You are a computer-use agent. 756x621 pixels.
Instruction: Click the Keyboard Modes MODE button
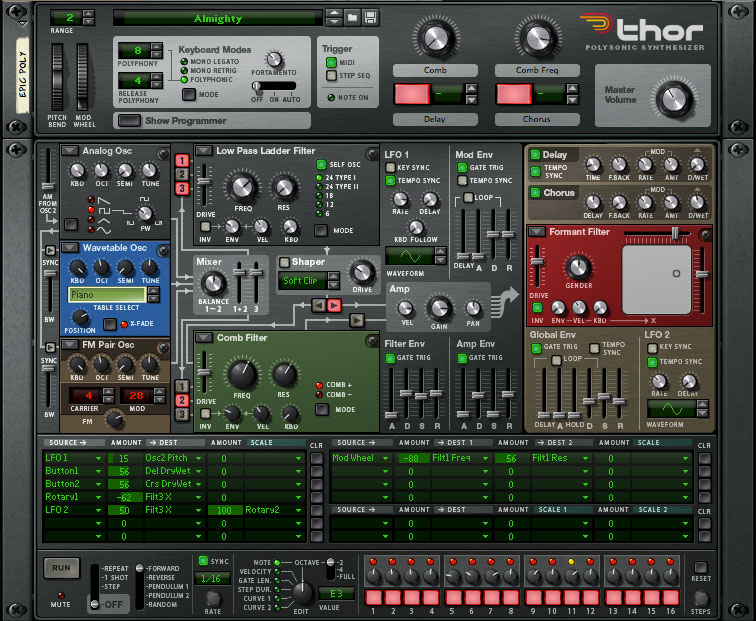[x=189, y=94]
